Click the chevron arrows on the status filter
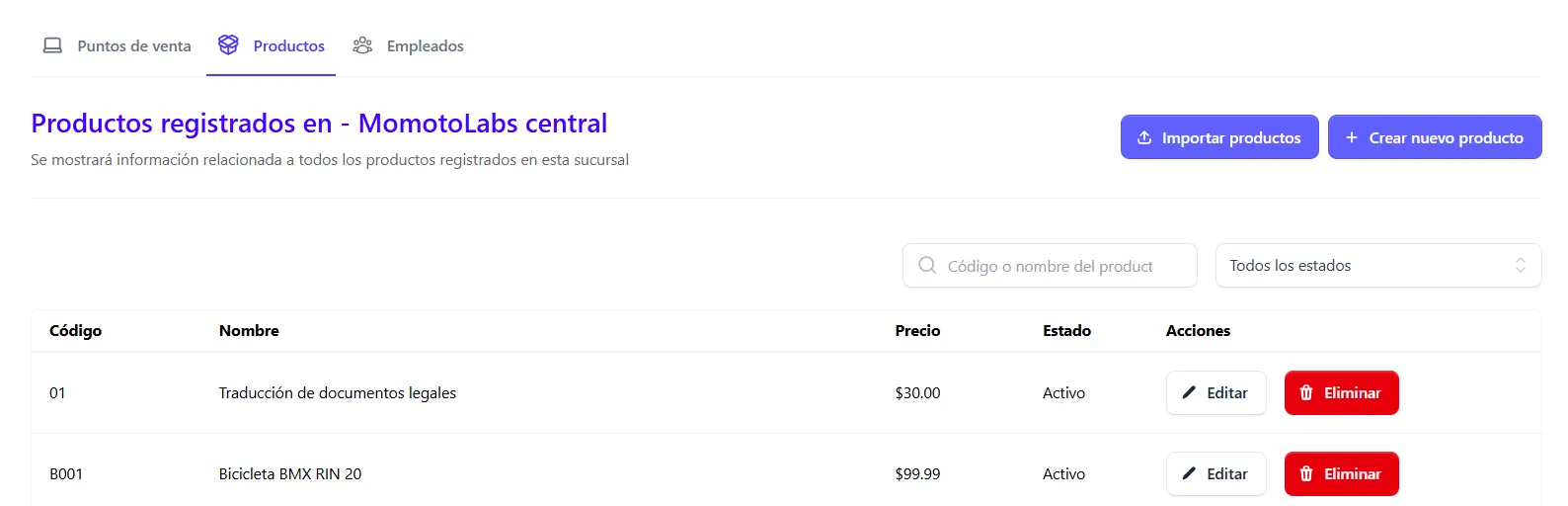The width and height of the screenshot is (1568, 506). (1521, 265)
